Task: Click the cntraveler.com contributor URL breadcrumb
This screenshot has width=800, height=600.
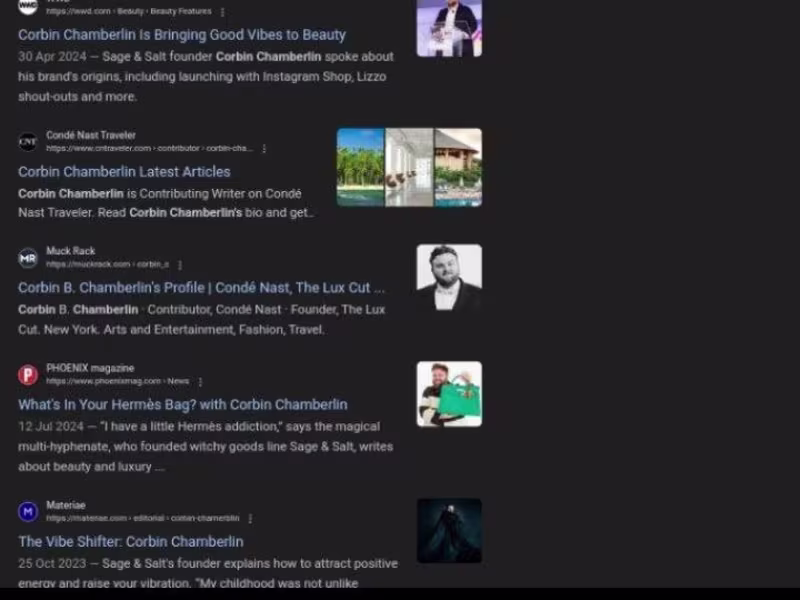Action: pos(149,148)
